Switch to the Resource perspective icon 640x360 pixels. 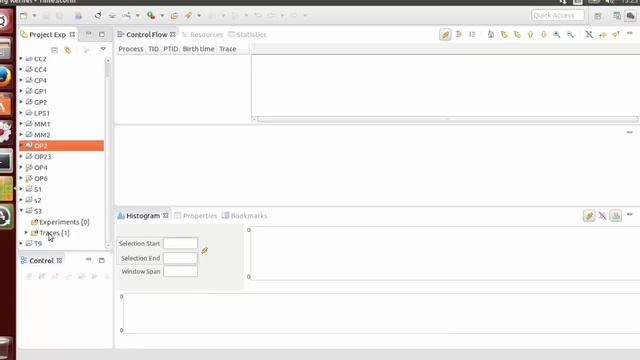click(617, 16)
